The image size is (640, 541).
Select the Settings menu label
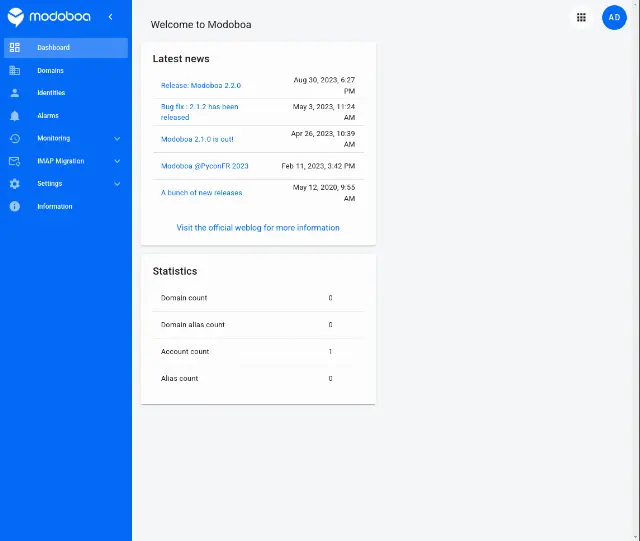(x=50, y=184)
